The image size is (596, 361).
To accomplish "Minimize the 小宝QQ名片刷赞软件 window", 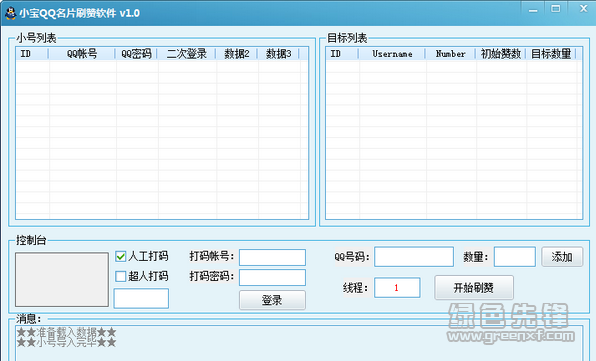I will coord(533,10).
